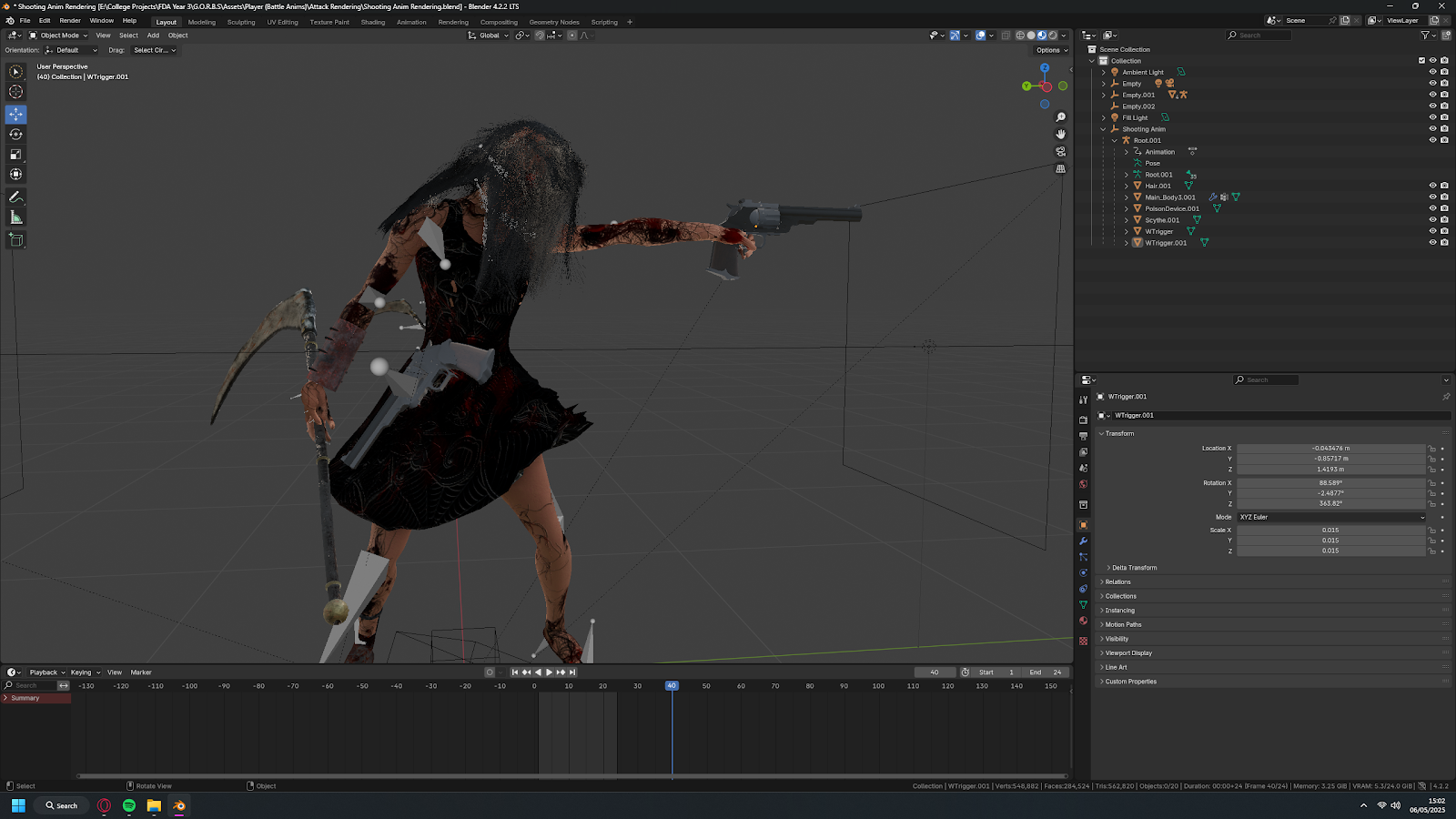
Task: Open Global transform orientation dropdown
Action: click(489, 35)
